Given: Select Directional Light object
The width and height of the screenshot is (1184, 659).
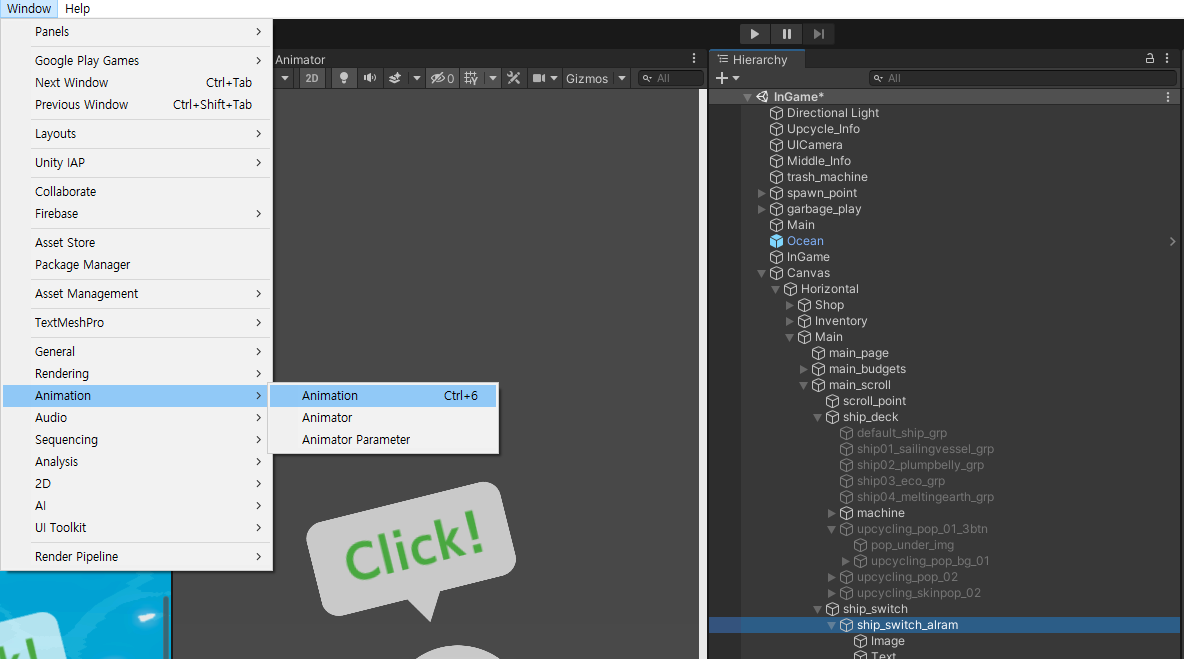Looking at the screenshot, I should pos(832,112).
